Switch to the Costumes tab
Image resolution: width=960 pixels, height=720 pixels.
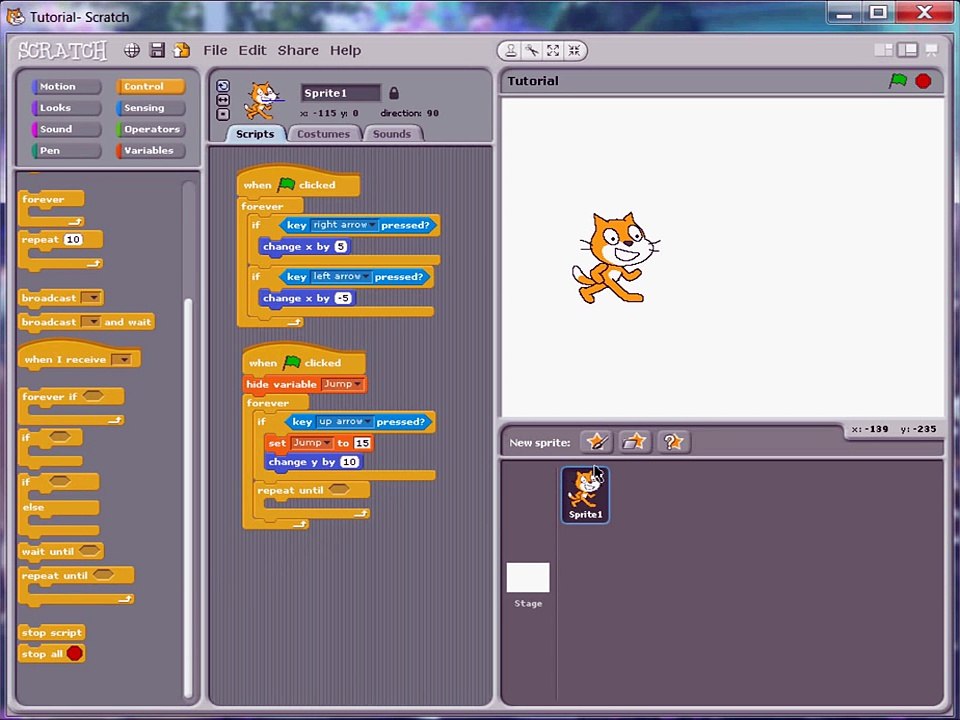pyautogui.click(x=323, y=134)
